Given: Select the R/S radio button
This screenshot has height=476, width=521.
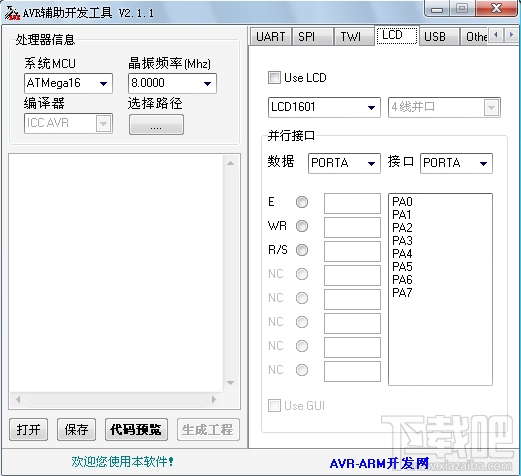Looking at the screenshot, I should 302,250.
